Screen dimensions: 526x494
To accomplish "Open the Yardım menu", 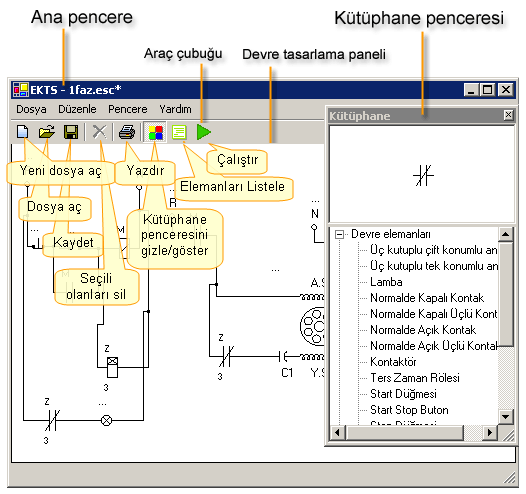I will (x=175, y=109).
